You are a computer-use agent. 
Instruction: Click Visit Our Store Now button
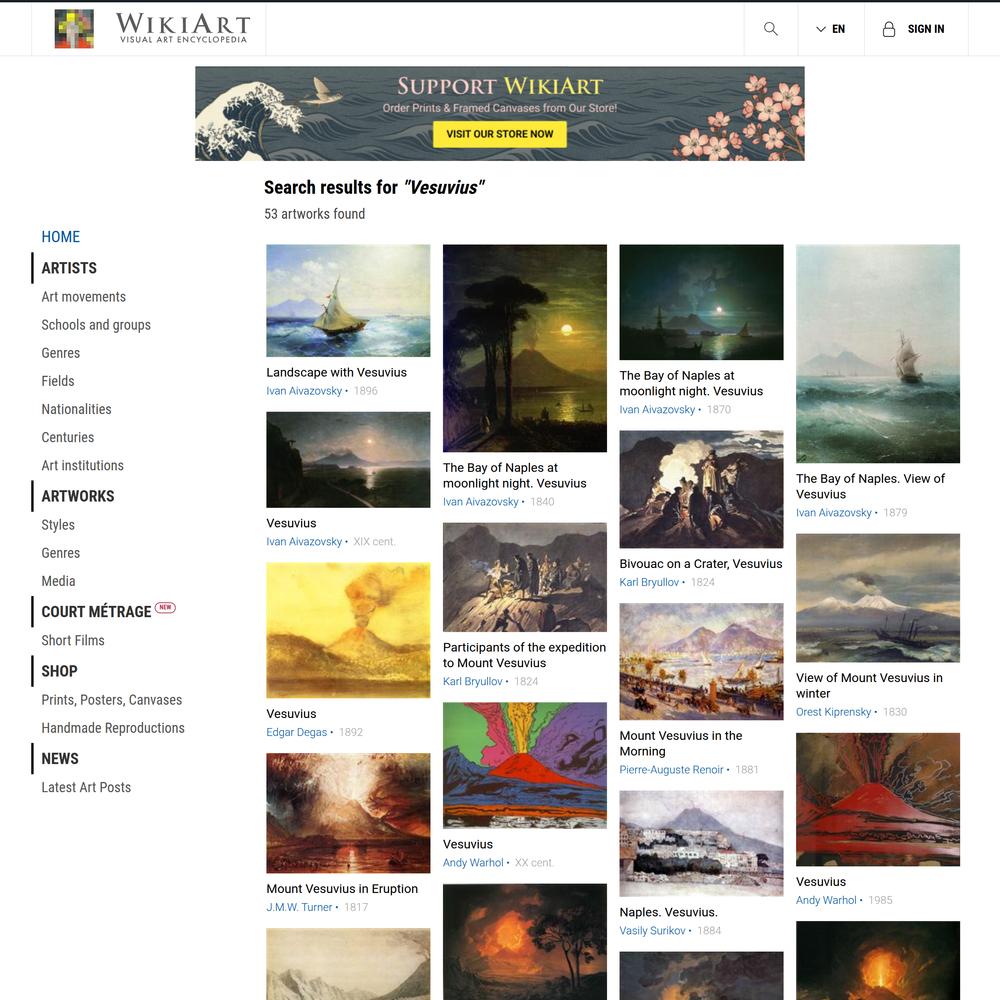499,134
